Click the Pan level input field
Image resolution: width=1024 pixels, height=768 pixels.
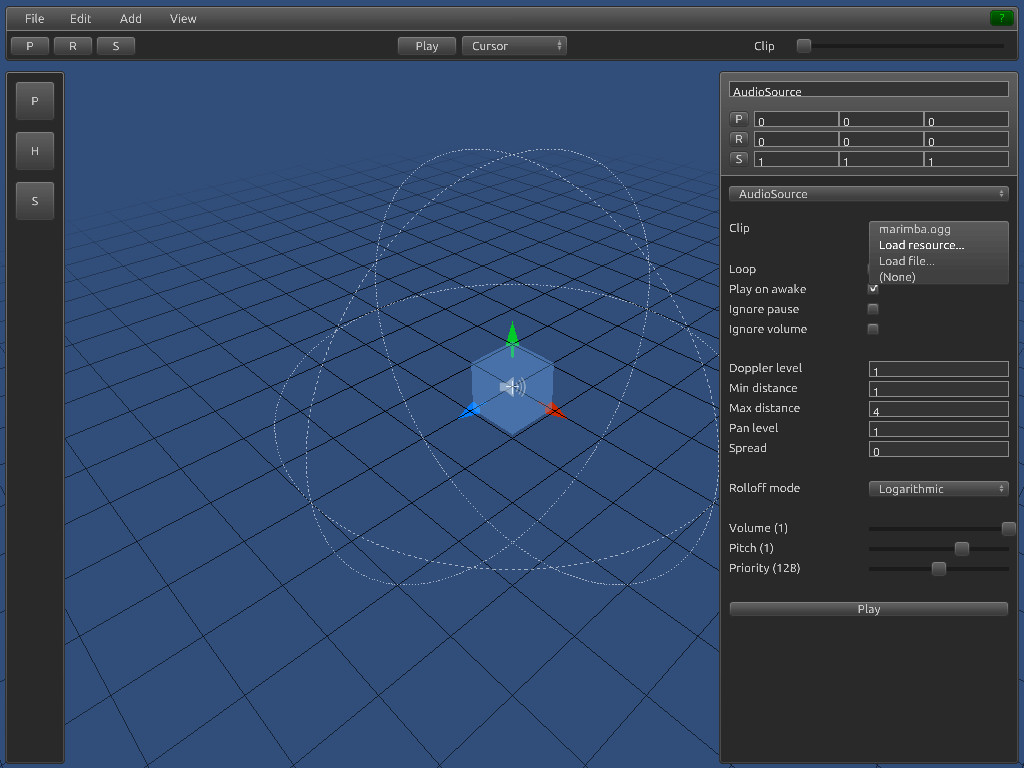pyautogui.click(x=938, y=429)
